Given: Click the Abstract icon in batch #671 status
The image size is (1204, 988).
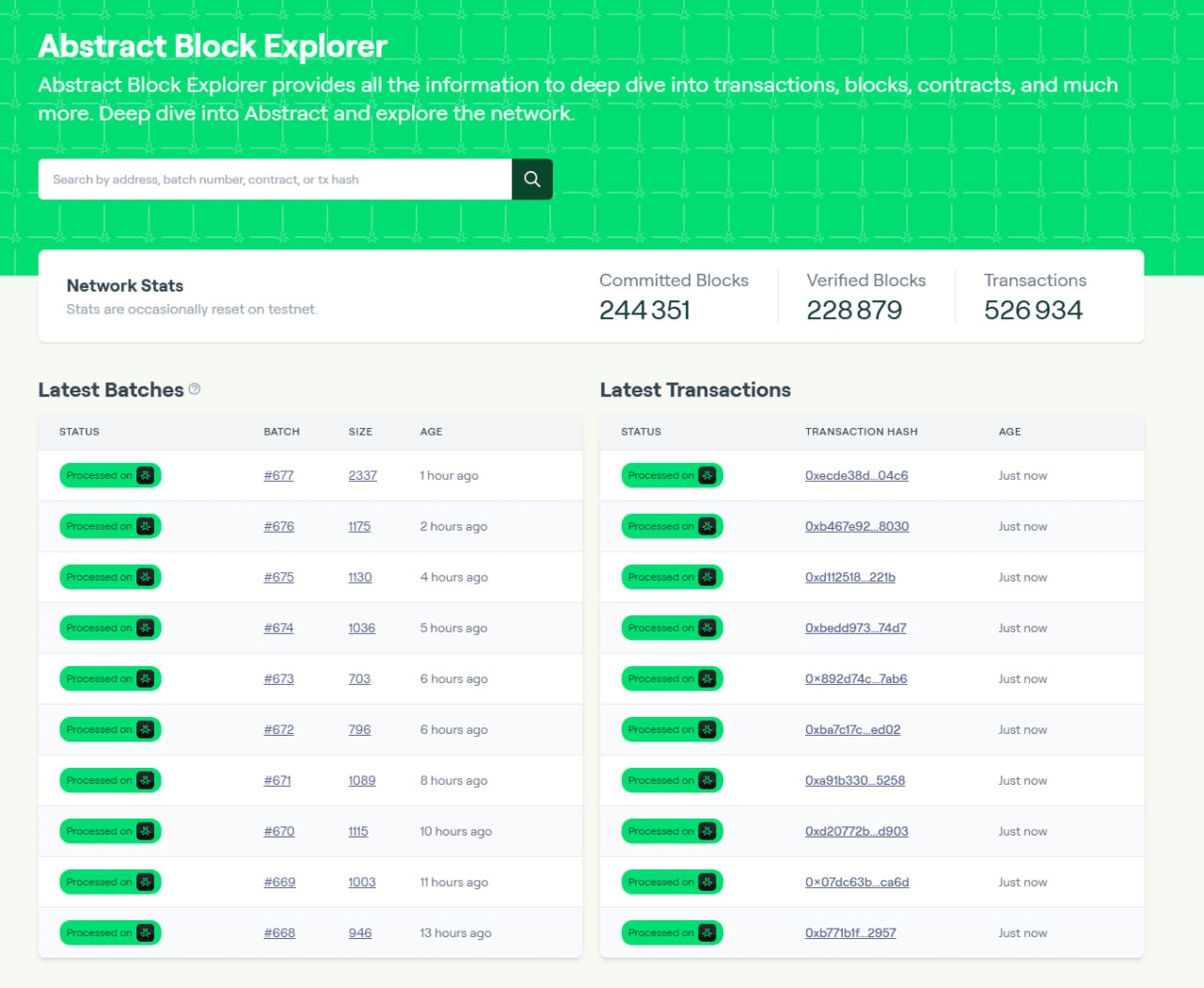Looking at the screenshot, I should 146,780.
